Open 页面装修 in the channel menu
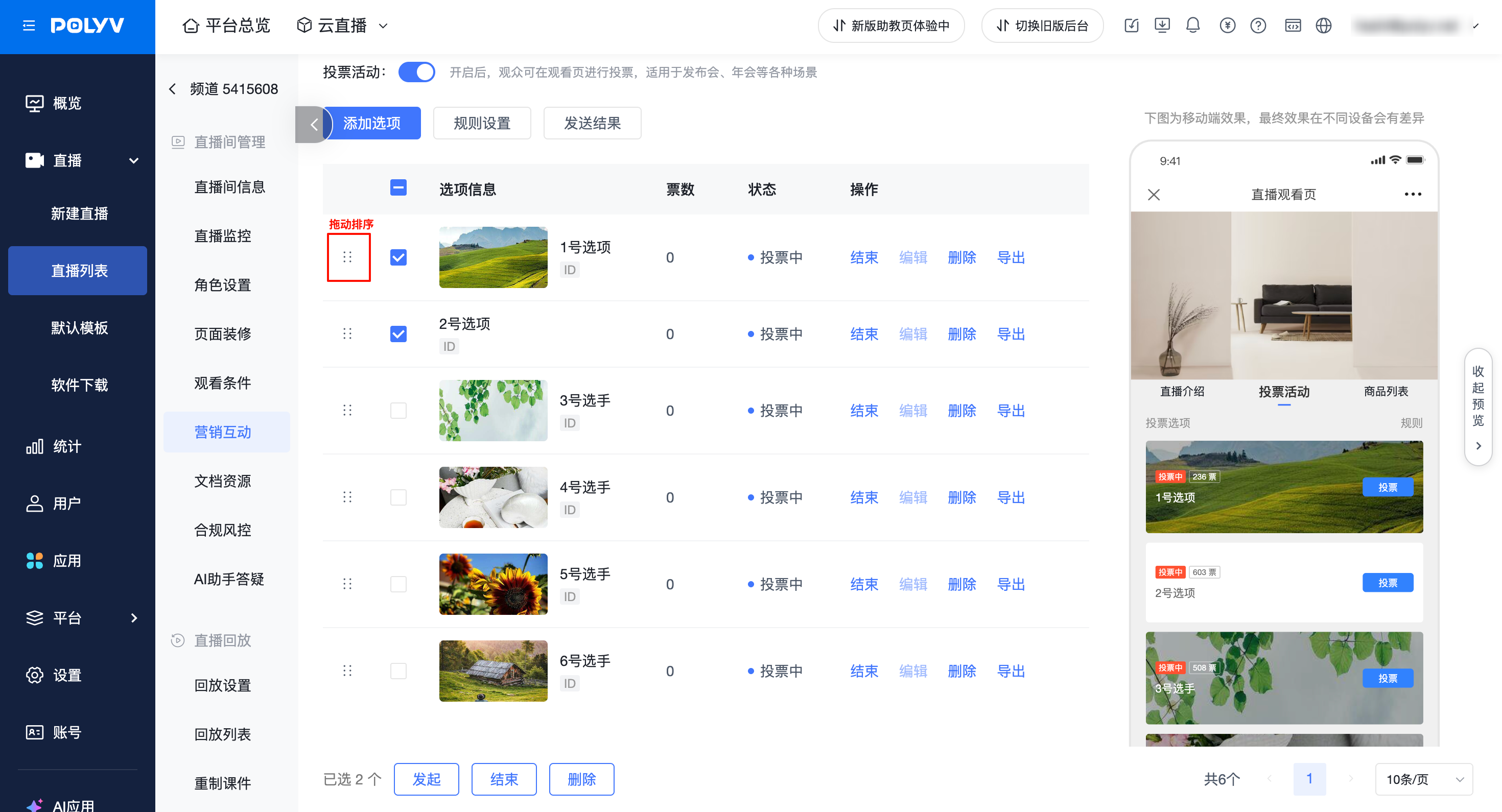Screen dimensions: 1502x812 (x=223, y=333)
